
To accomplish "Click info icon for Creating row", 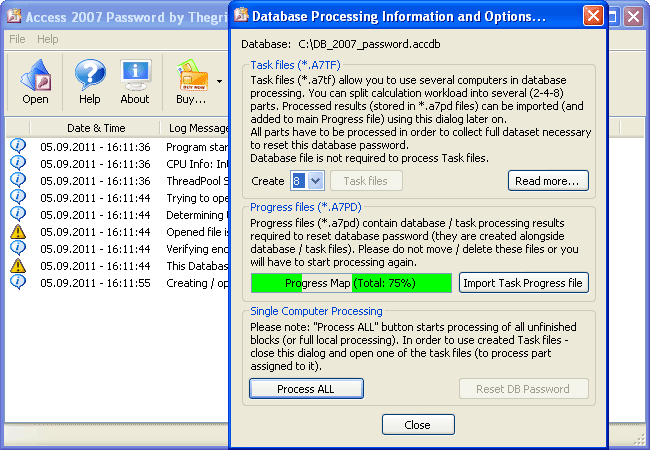I will [18, 282].
